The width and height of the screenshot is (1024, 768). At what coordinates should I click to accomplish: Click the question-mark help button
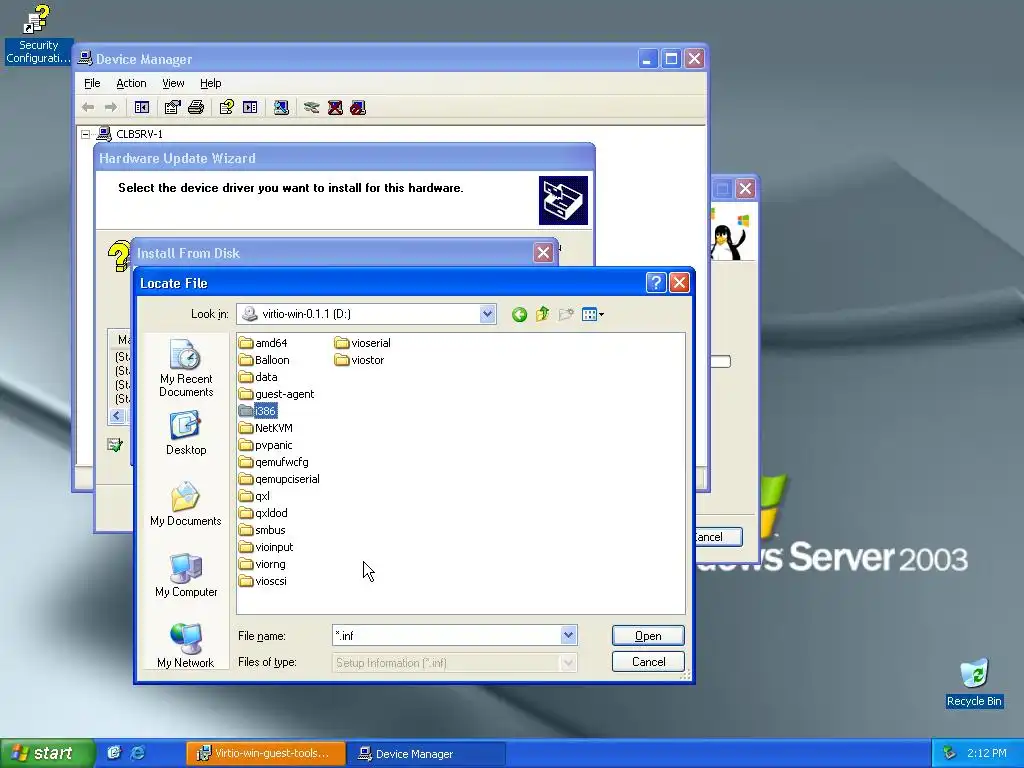coord(656,283)
